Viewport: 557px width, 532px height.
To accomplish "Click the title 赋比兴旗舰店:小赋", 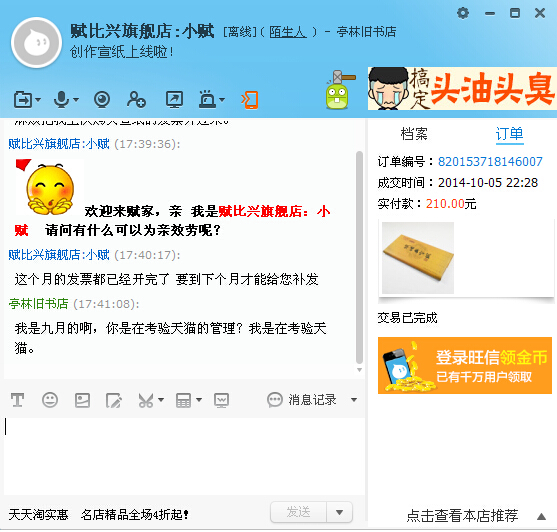I will pos(142,31).
